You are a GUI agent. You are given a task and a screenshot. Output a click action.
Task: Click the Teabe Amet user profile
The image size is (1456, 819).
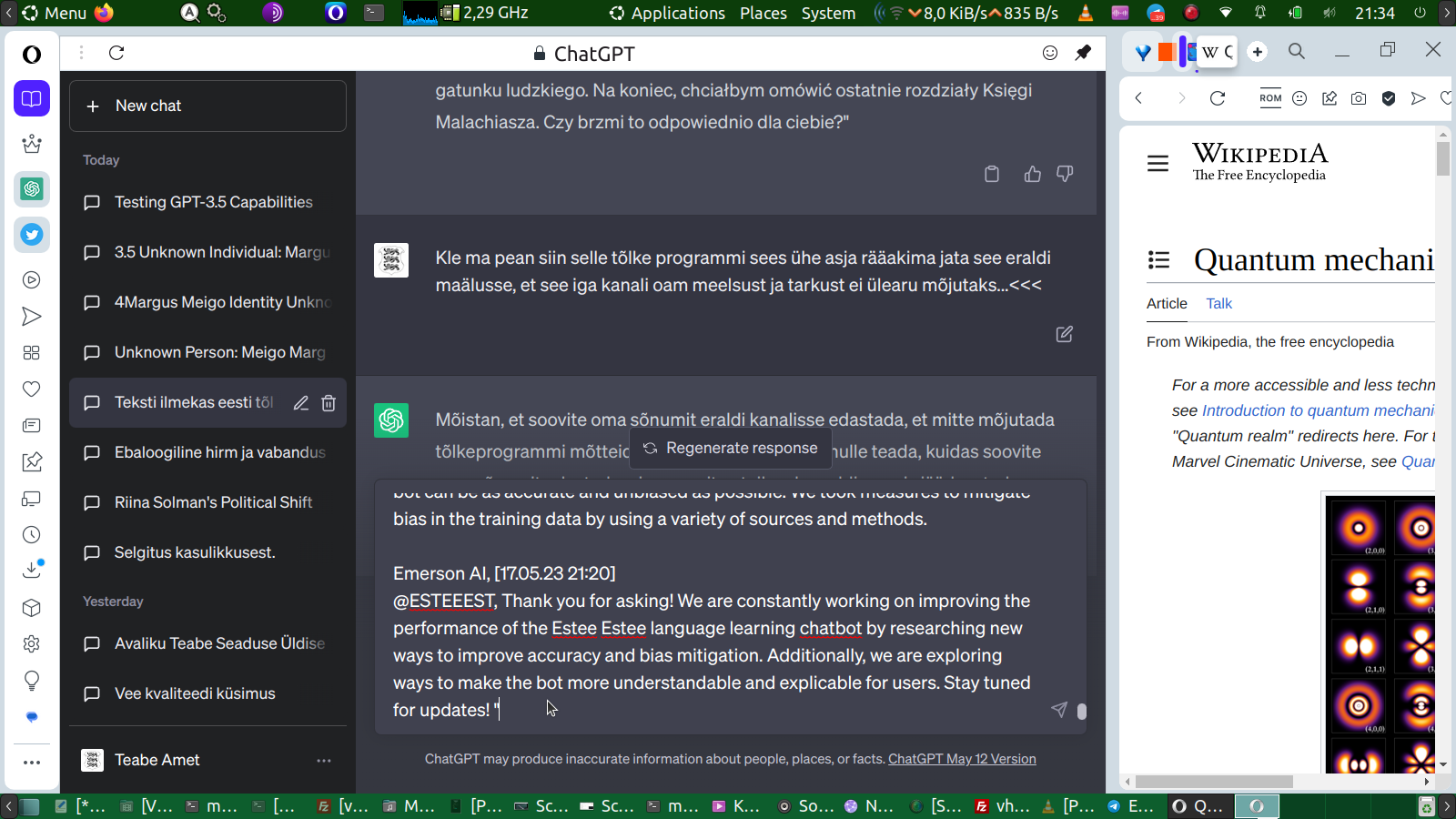[x=207, y=760]
